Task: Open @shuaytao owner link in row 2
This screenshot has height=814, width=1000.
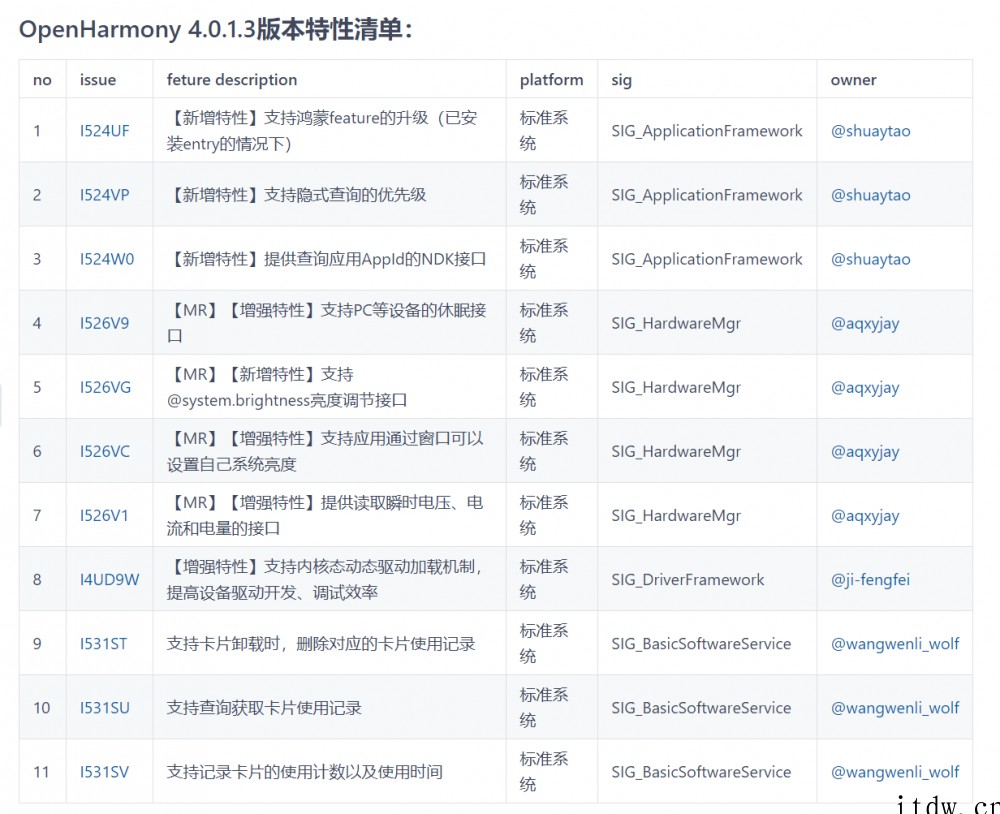Action: 871,195
